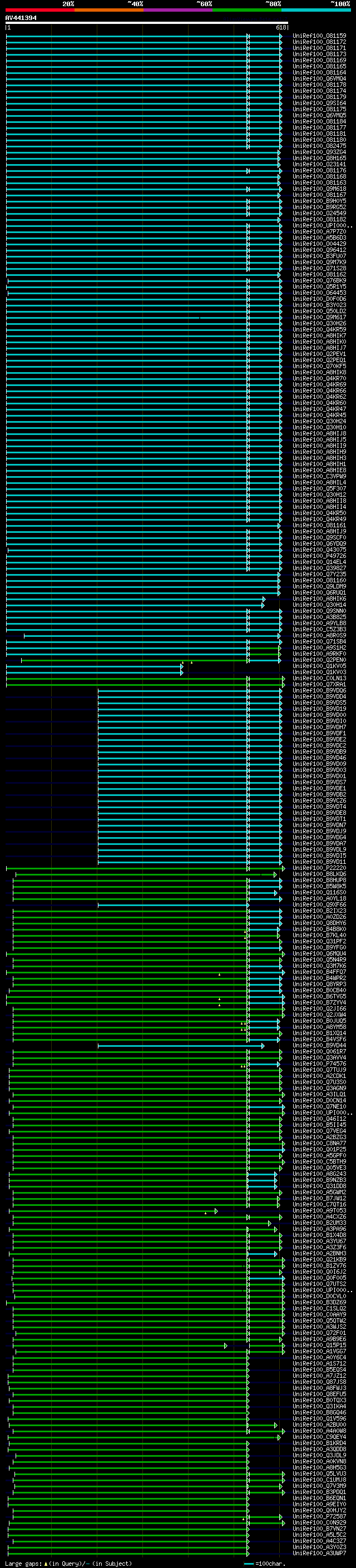Click hit label UniRef100_A5B6D3
This screenshot has height=1568, width=356.
click(x=319, y=238)
